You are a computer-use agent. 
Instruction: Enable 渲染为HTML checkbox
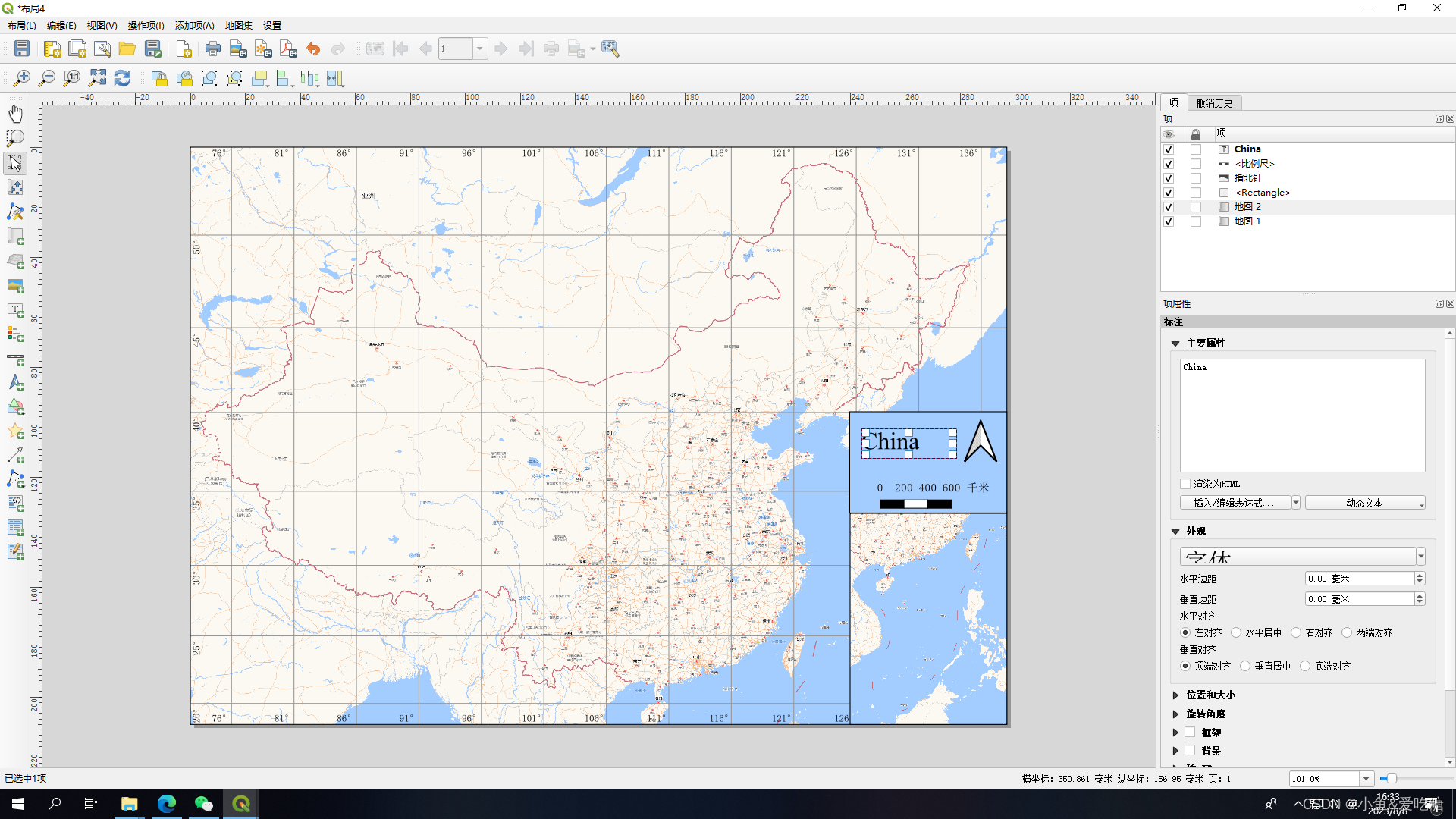1185,484
